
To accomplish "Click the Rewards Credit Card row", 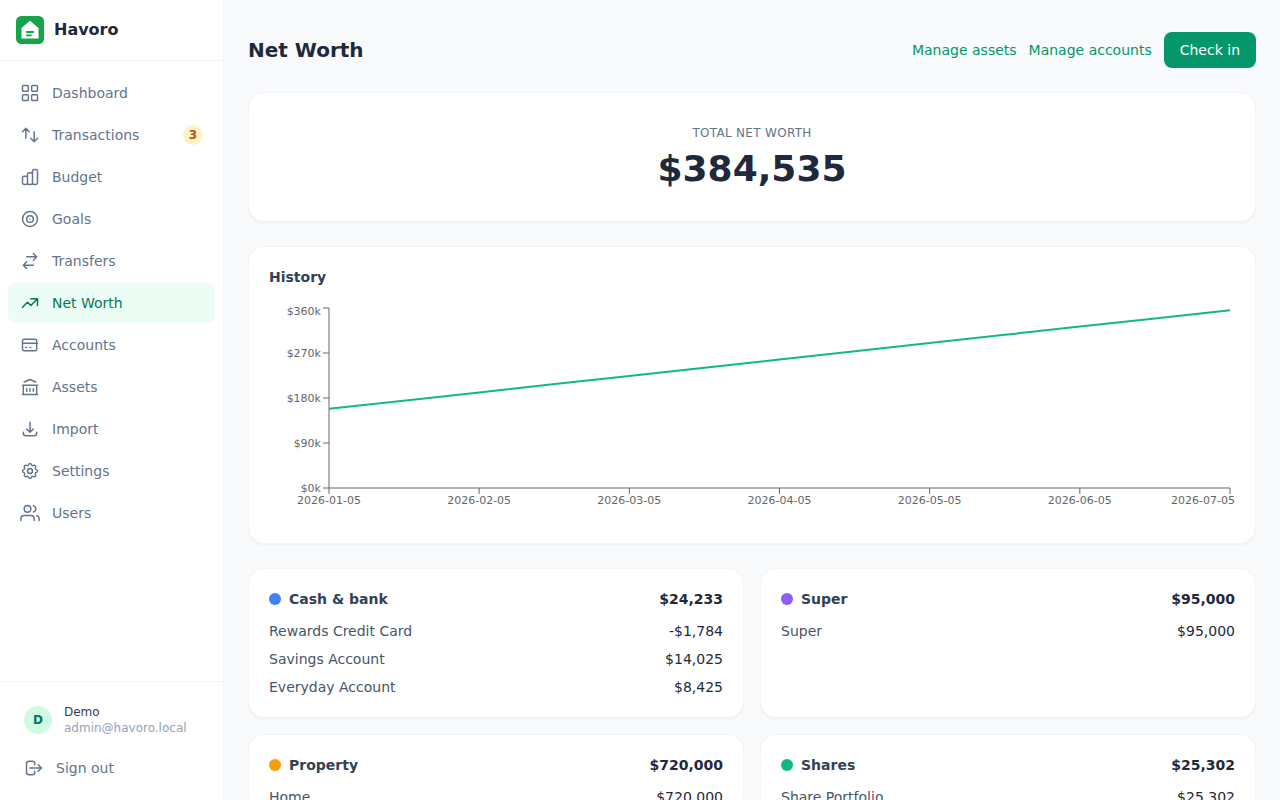I will (496, 631).
